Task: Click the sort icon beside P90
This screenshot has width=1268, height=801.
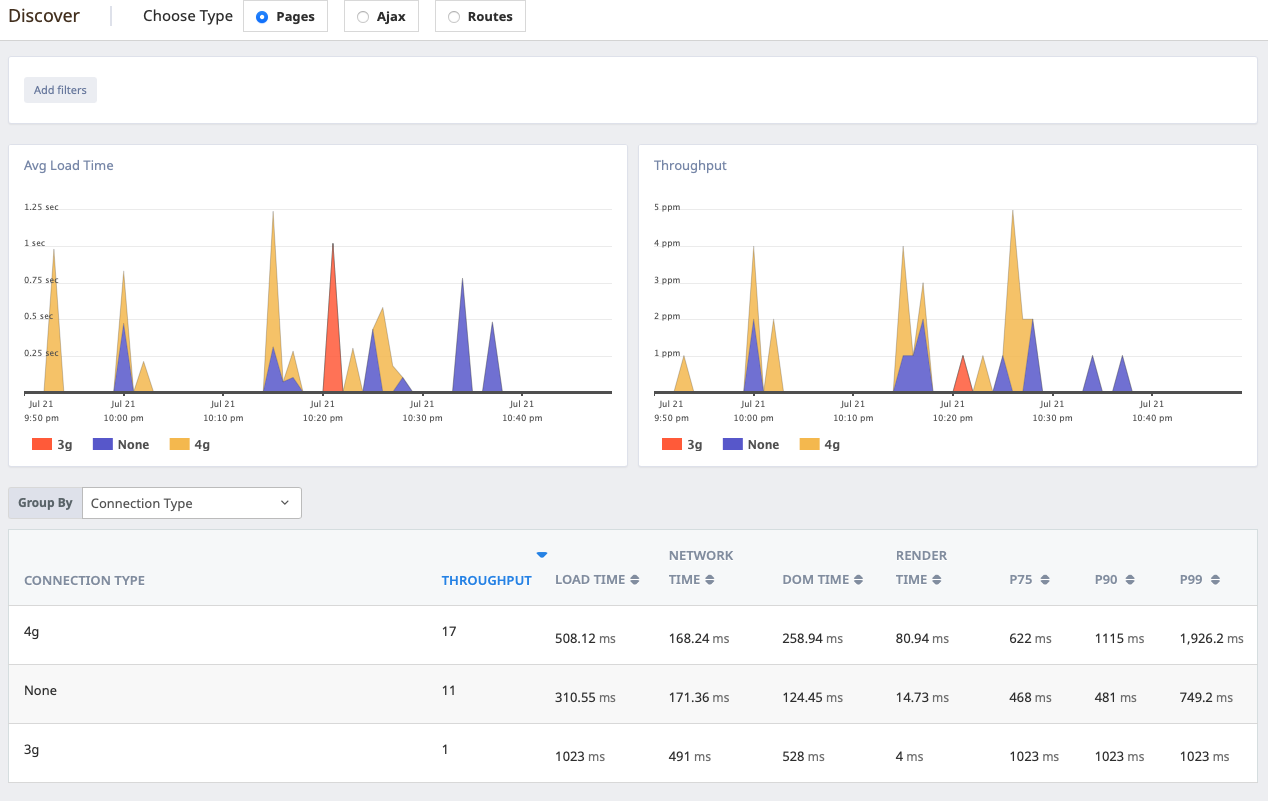Action: coord(1130,580)
